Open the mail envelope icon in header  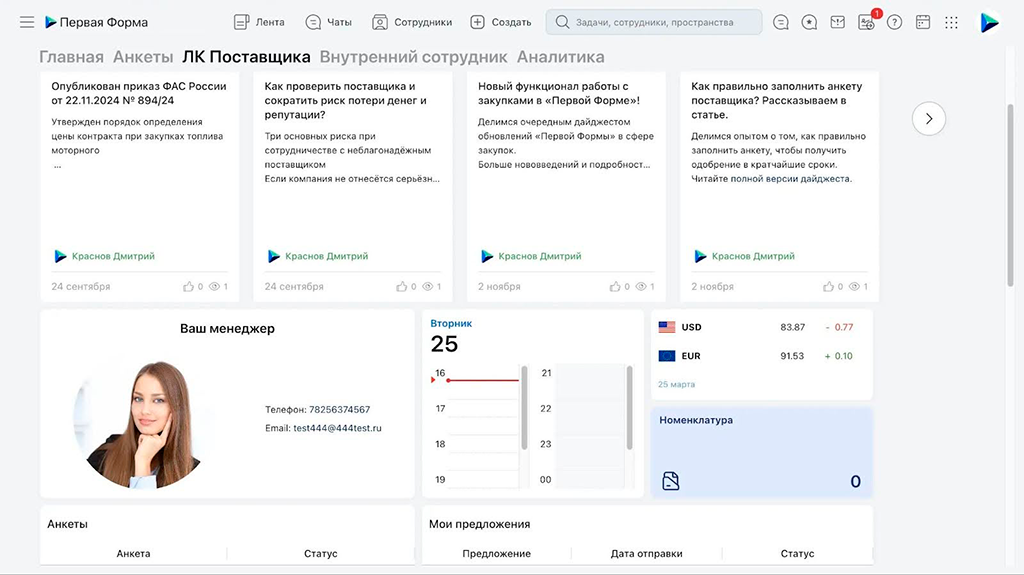tap(837, 22)
